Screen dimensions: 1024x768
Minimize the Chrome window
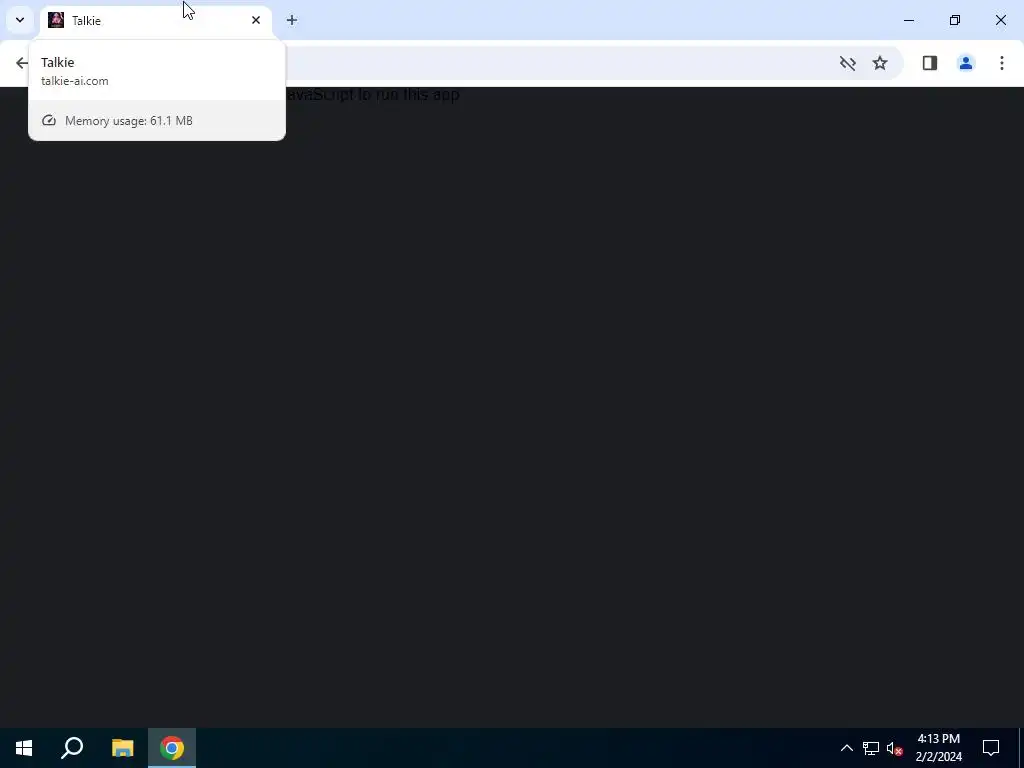coord(908,20)
